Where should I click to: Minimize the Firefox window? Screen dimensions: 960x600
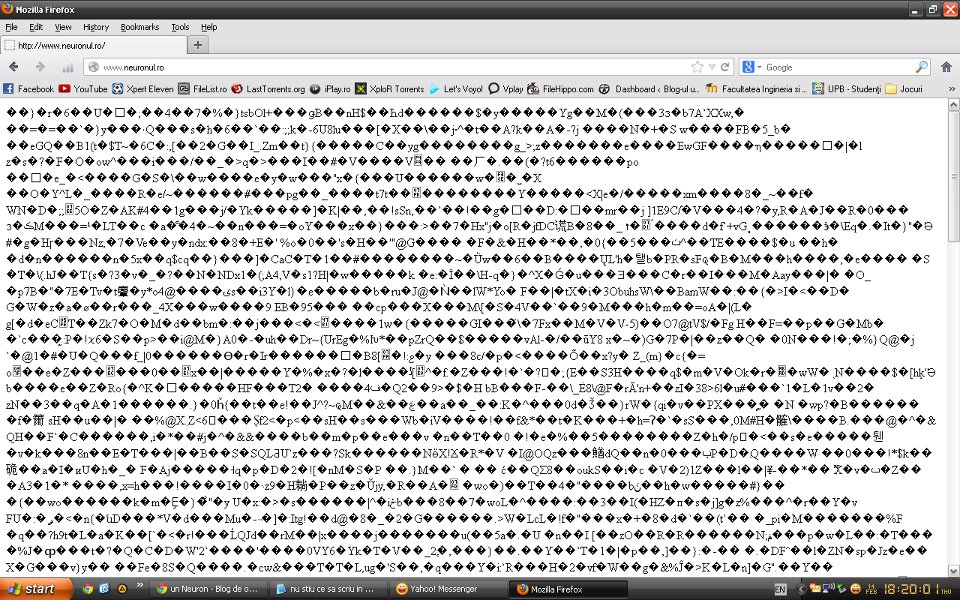[x=916, y=10]
